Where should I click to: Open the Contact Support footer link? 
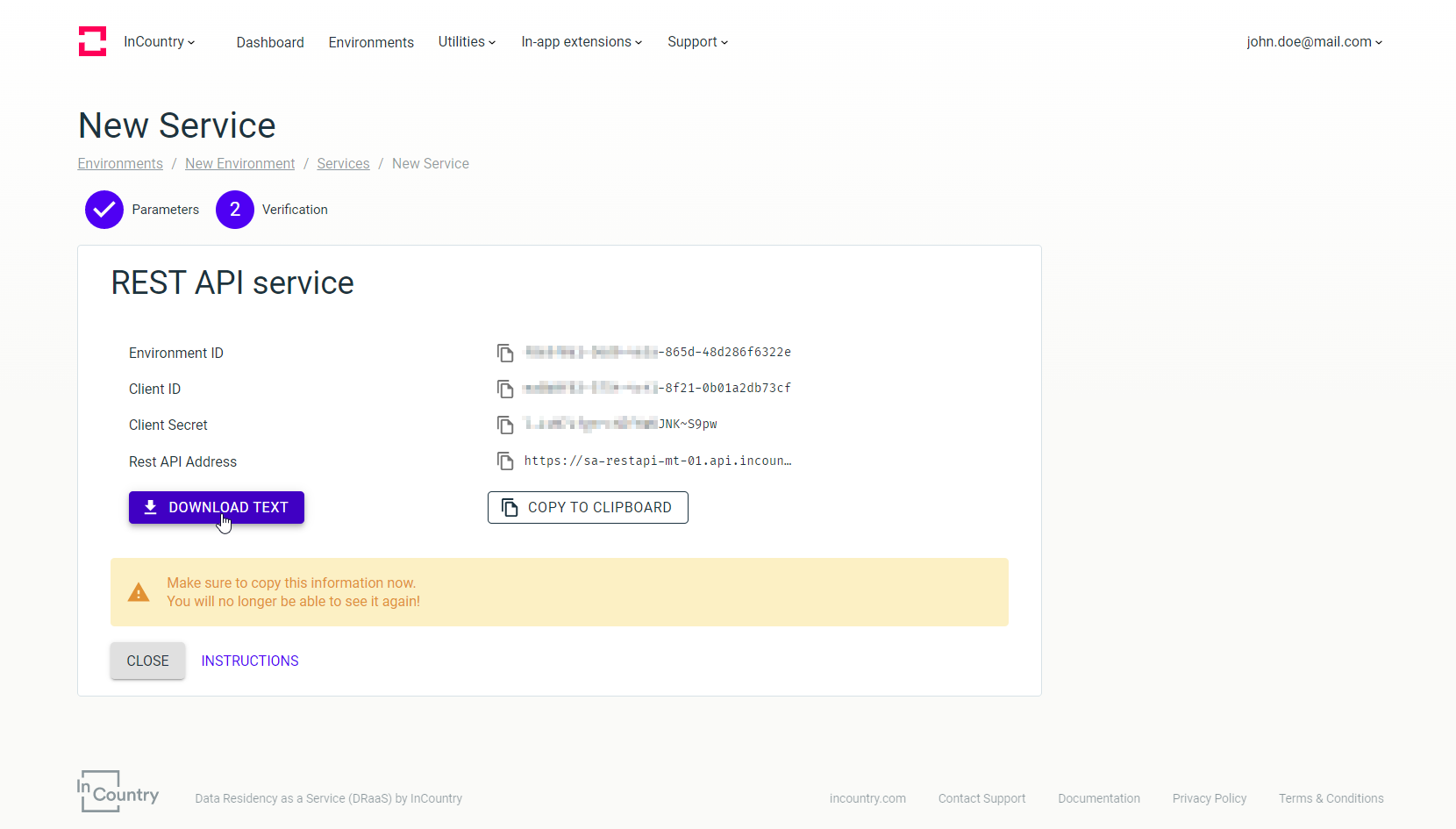click(981, 798)
